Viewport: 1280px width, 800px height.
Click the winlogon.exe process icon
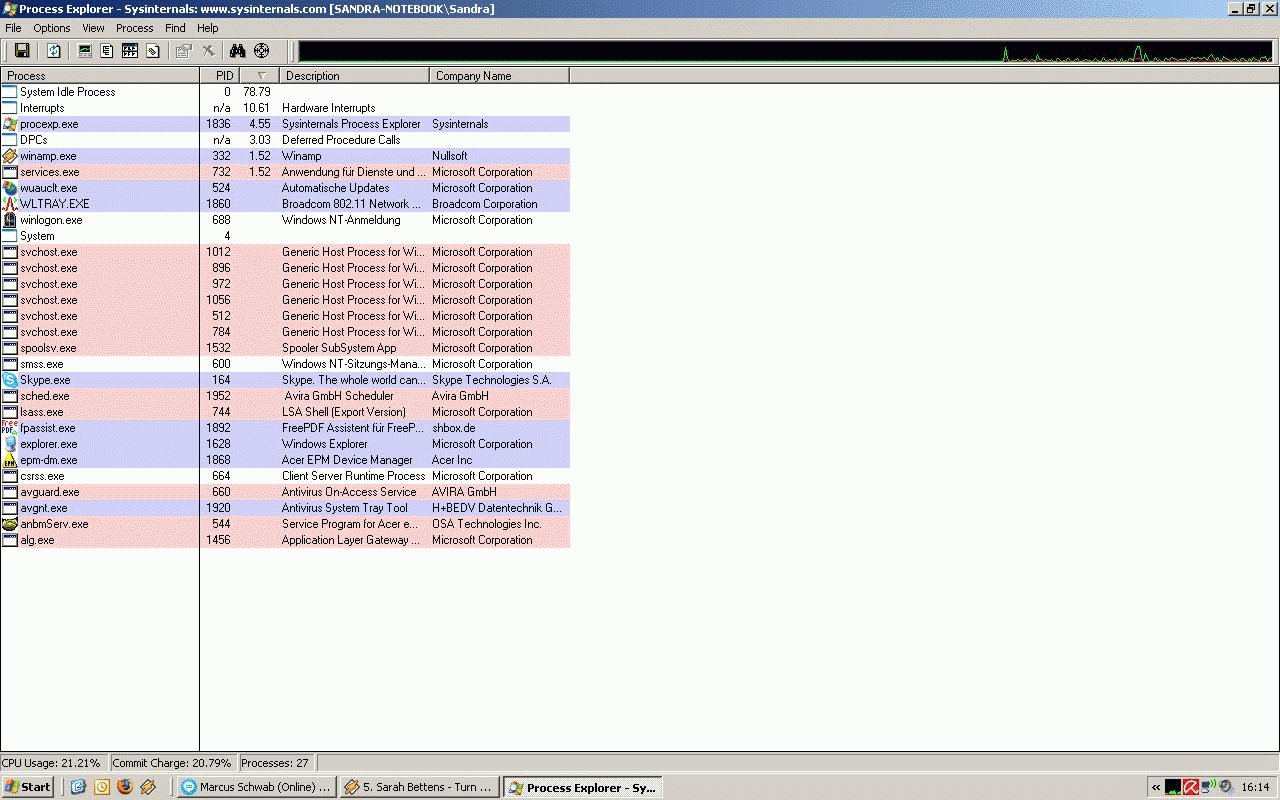[x=10, y=220]
